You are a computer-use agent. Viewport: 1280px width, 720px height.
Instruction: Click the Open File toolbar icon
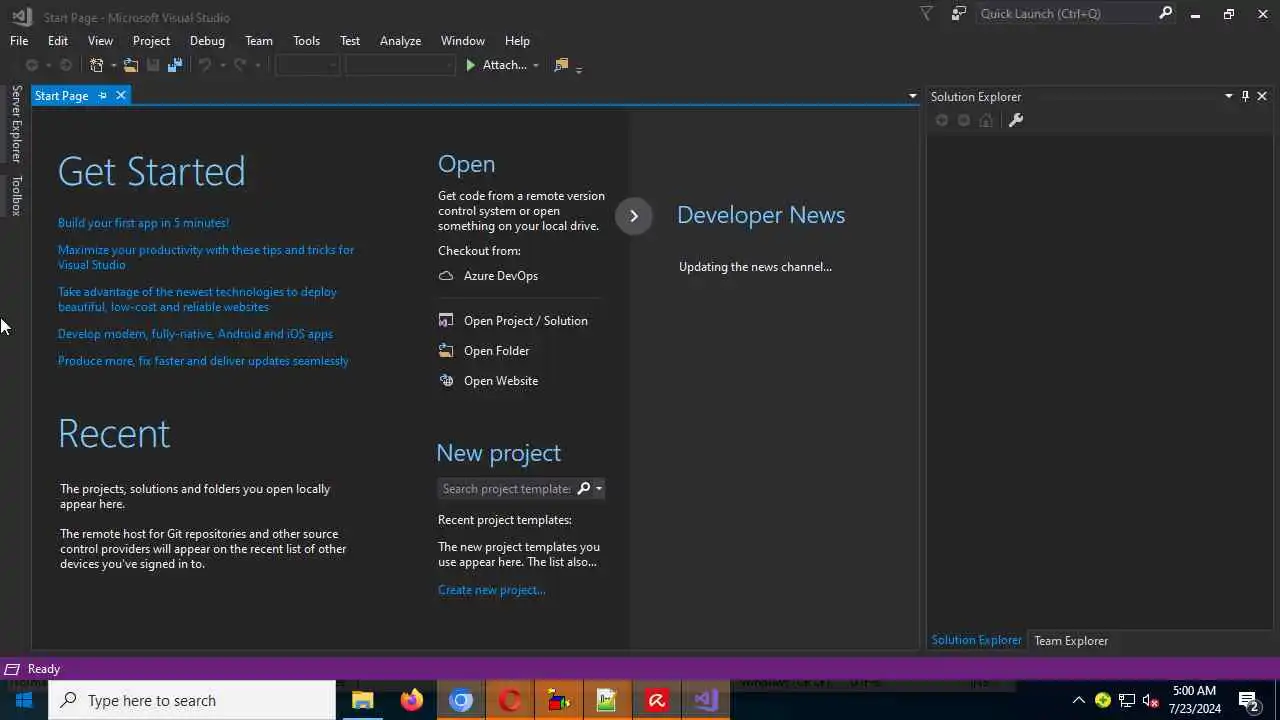[131, 65]
